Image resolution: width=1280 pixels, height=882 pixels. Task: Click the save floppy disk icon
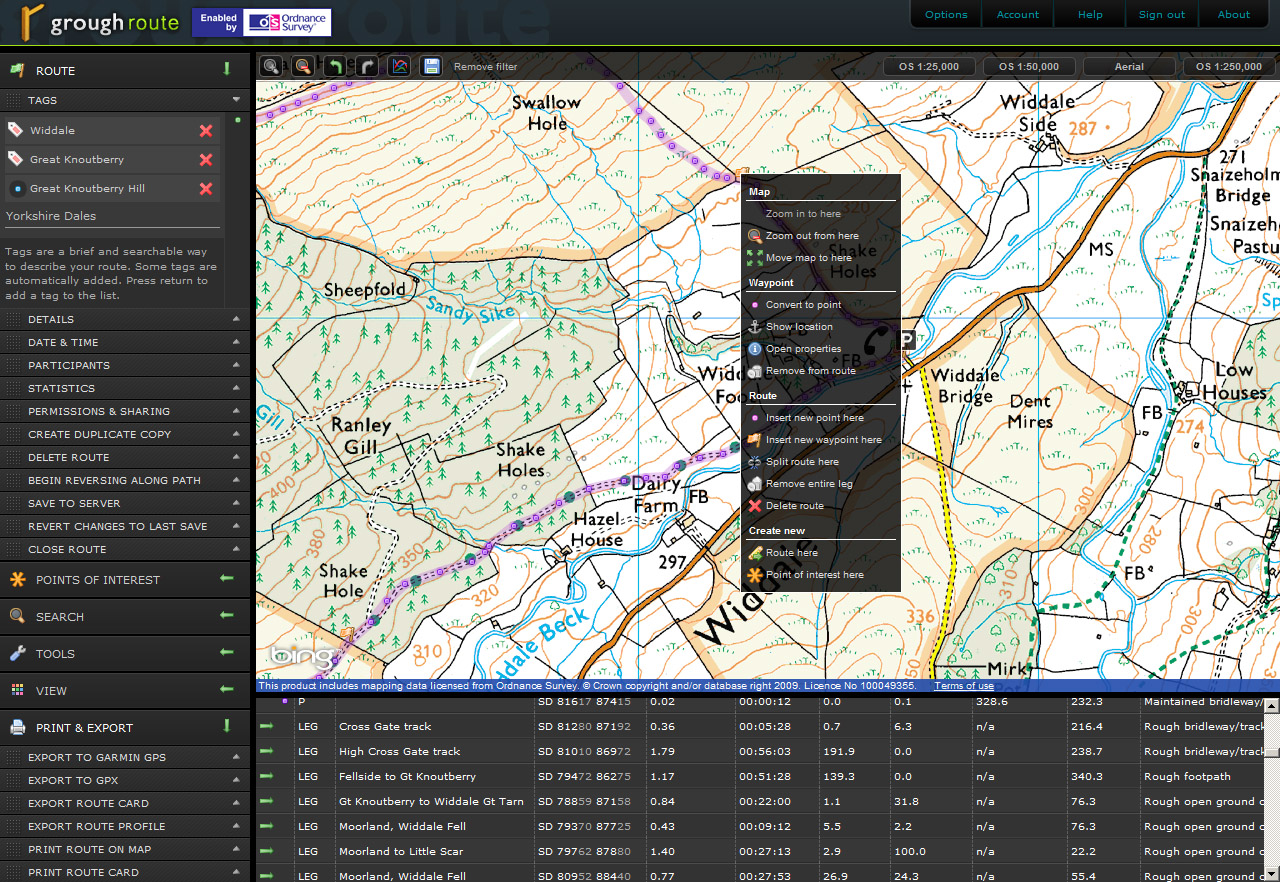coord(430,67)
